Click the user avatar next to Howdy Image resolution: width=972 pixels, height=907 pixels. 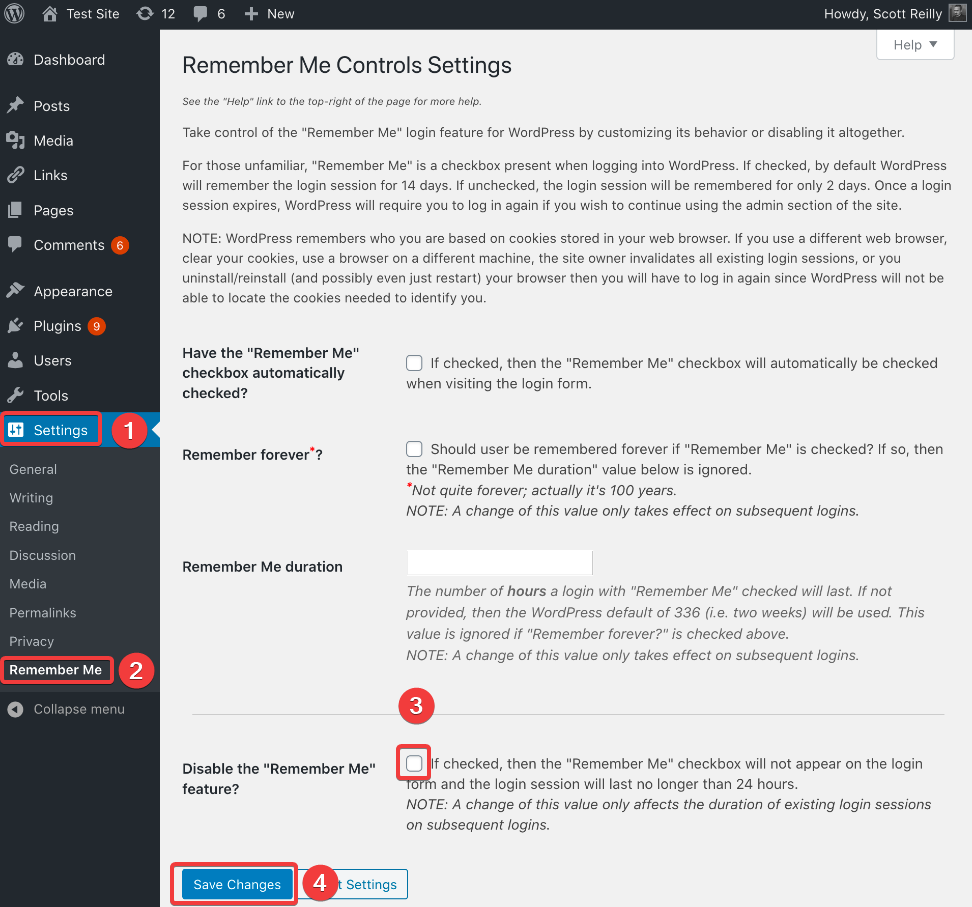click(957, 14)
